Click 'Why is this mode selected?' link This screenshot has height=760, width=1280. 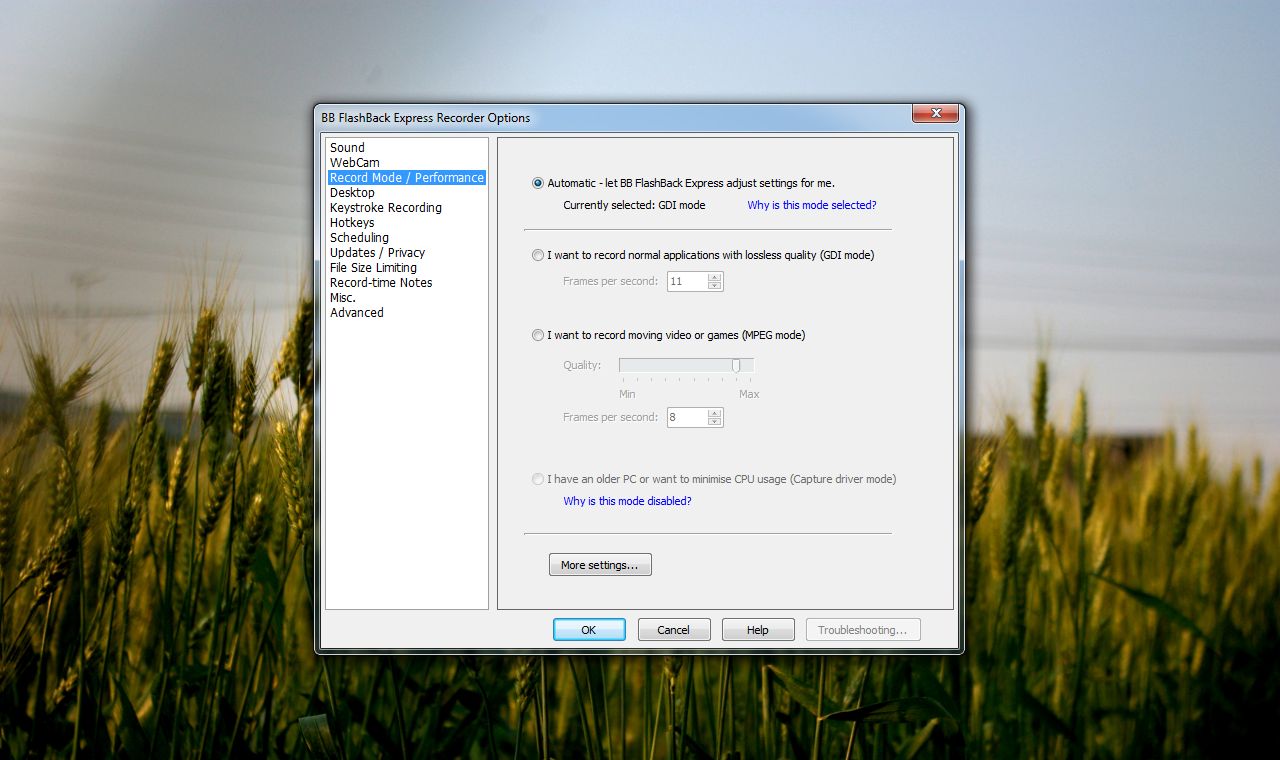point(811,205)
